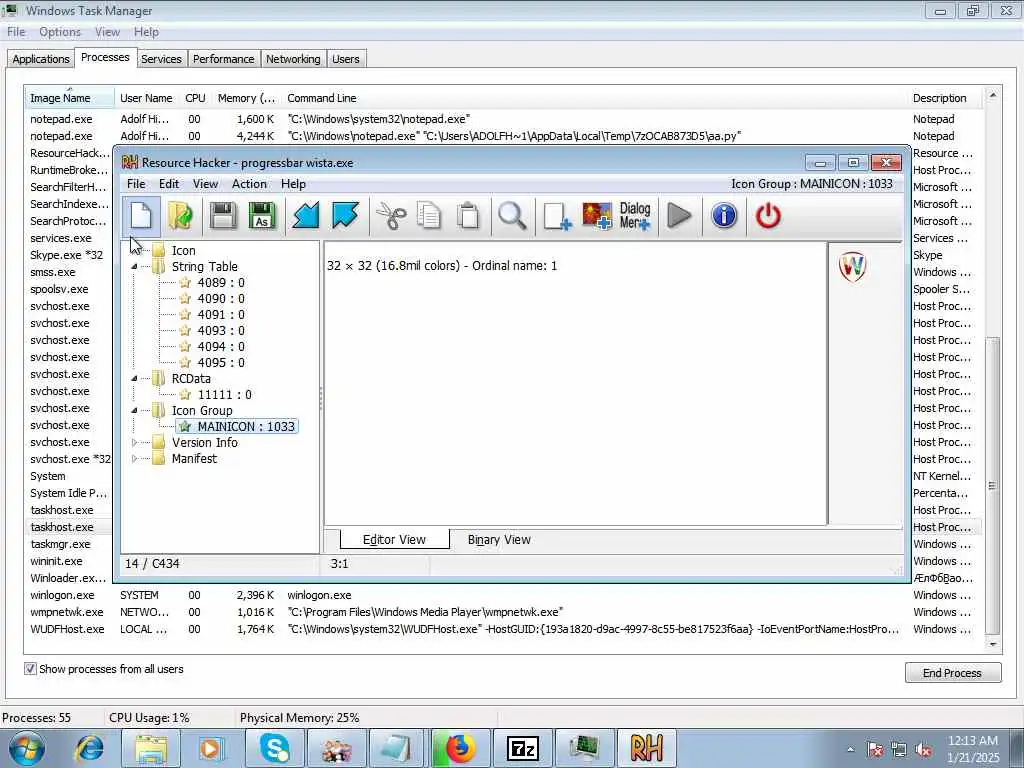The width and height of the screenshot is (1024, 768).
Task: Sort by Command Line column header
Action: 594,98
